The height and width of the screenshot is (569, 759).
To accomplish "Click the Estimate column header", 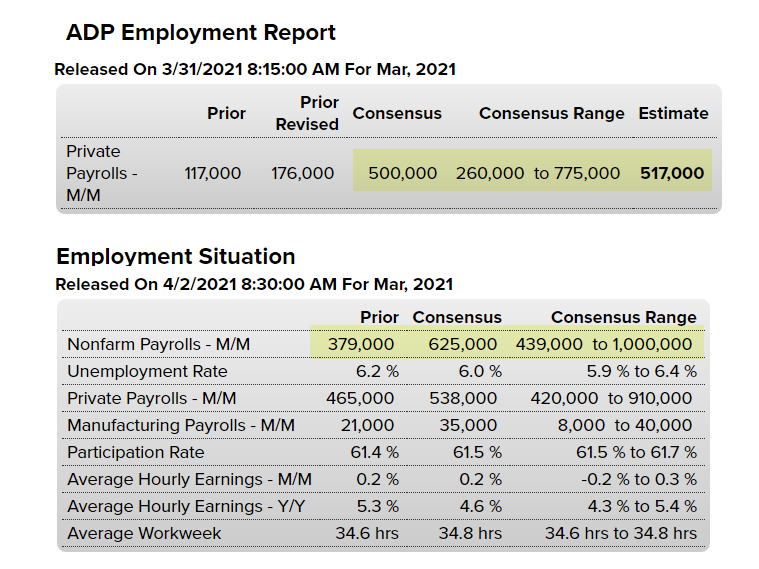I will tap(673, 113).
